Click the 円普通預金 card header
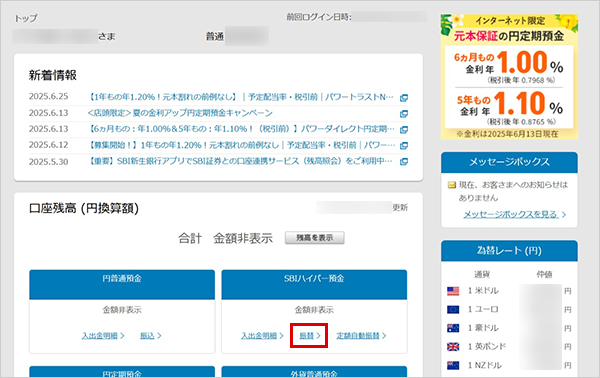This screenshot has height=378, width=600. tap(122, 284)
